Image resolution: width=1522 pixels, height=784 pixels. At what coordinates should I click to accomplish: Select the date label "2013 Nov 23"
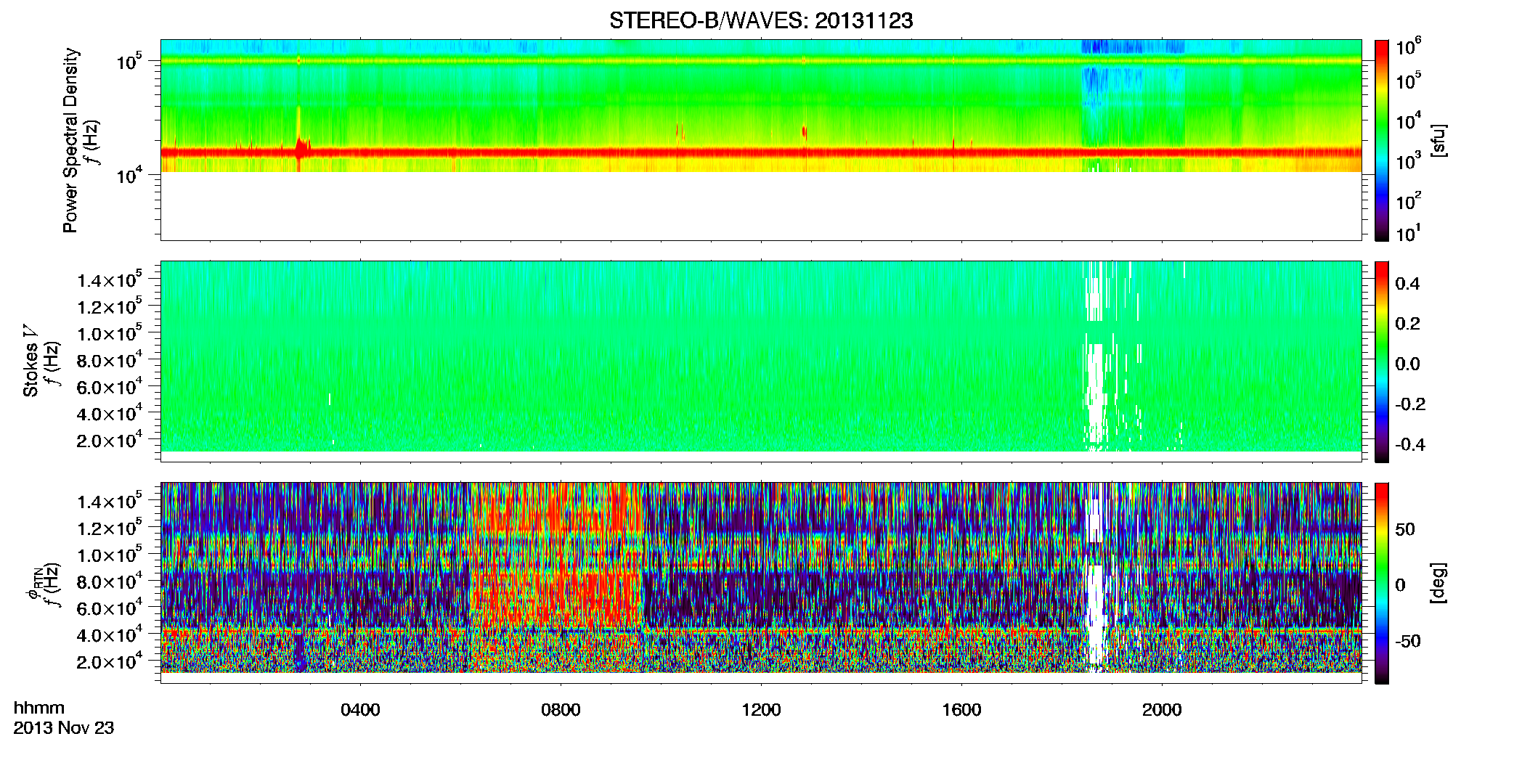point(64,728)
